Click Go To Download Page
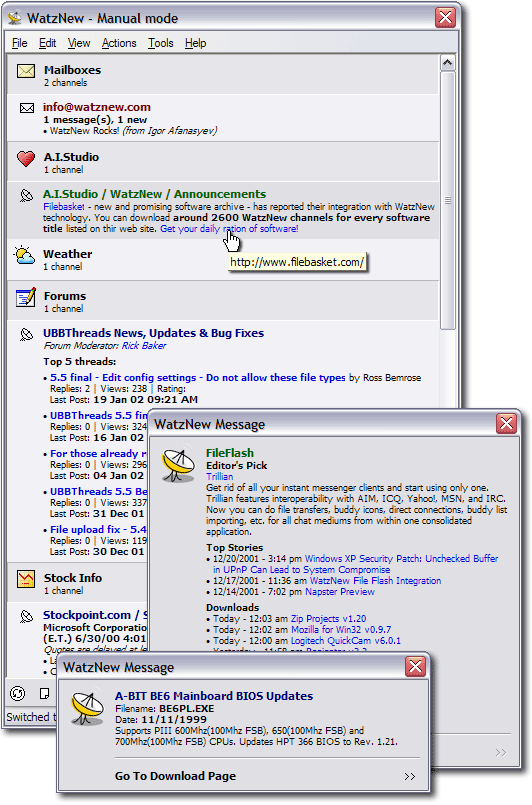 tap(176, 776)
